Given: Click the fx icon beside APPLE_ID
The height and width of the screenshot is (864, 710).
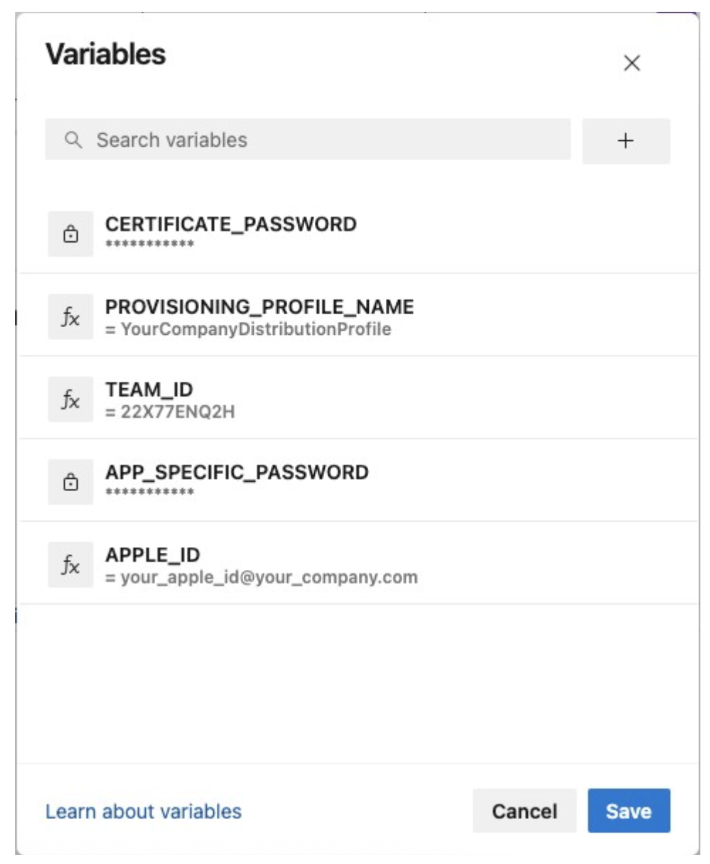Looking at the screenshot, I should click(70, 565).
